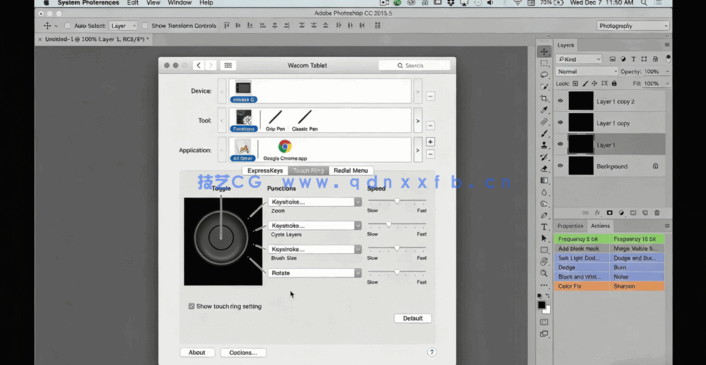Open the Auto Select Layer dropdown

click(x=123, y=26)
